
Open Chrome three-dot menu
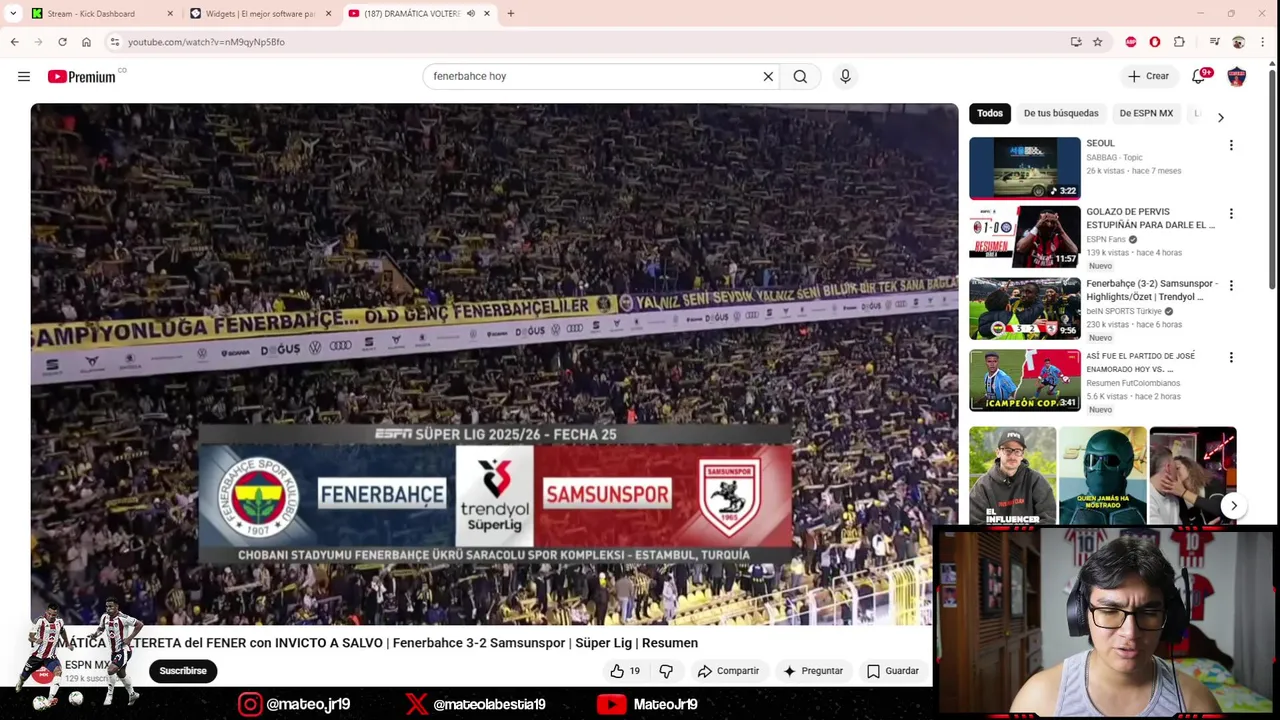(x=1263, y=42)
